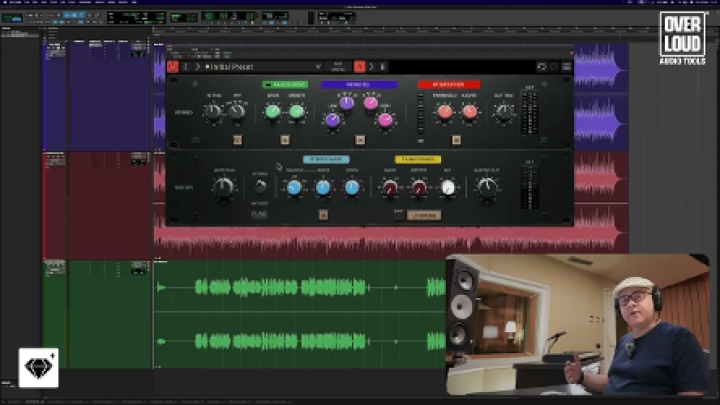720x405 pixels.
Task: Adjust the upper purple EQ knob
Action: (x=347, y=103)
